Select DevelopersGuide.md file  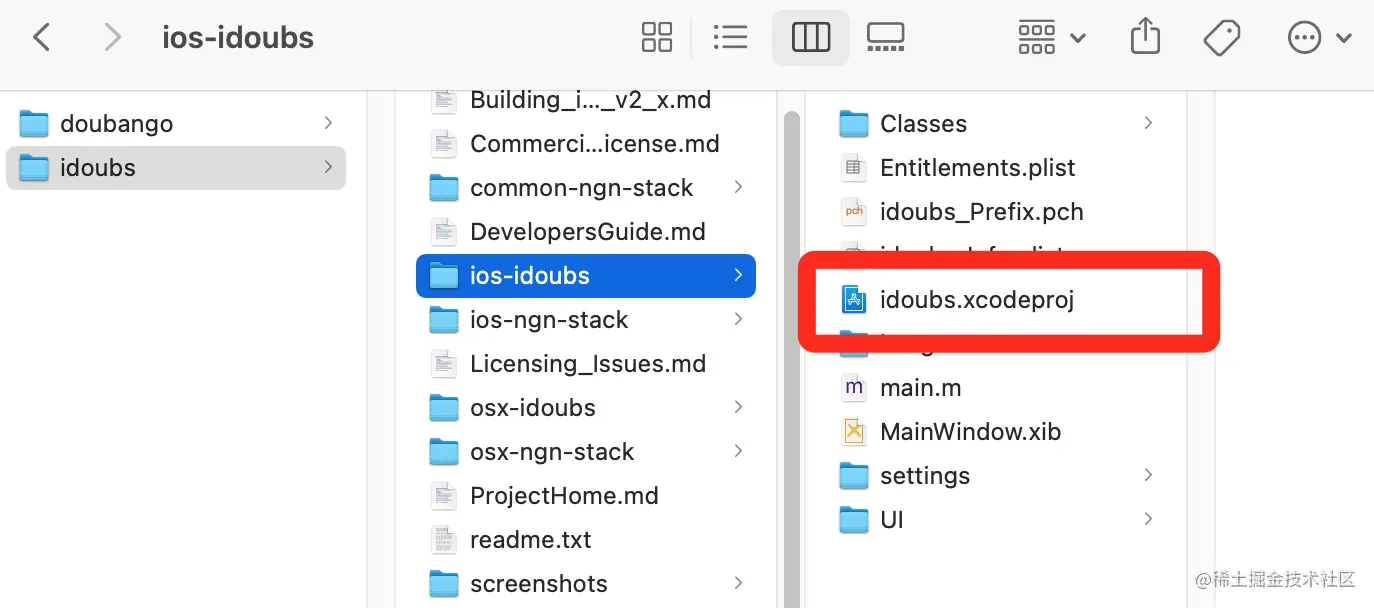586,232
